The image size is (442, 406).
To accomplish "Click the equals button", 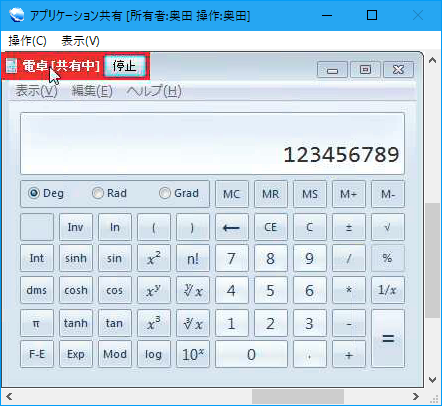I will click(388, 338).
